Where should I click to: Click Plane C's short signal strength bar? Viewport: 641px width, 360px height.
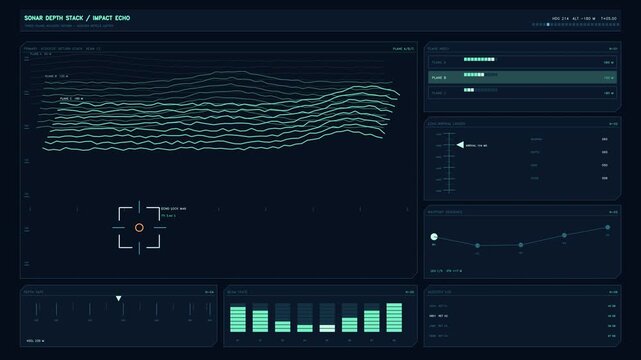click(469, 90)
